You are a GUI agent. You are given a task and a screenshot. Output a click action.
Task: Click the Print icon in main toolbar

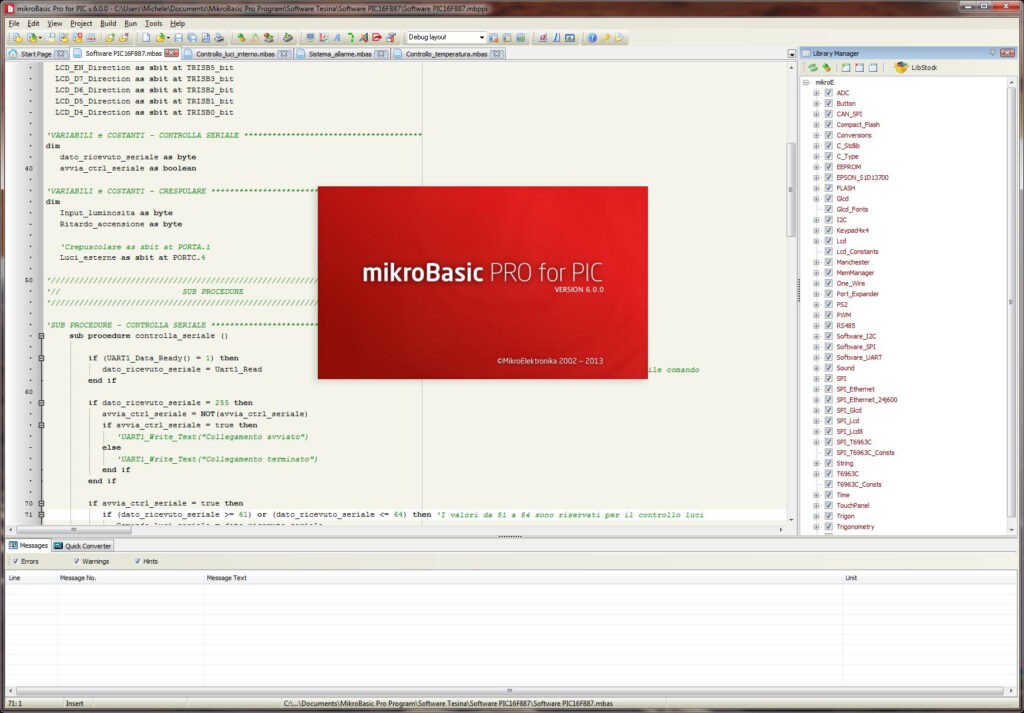point(218,38)
